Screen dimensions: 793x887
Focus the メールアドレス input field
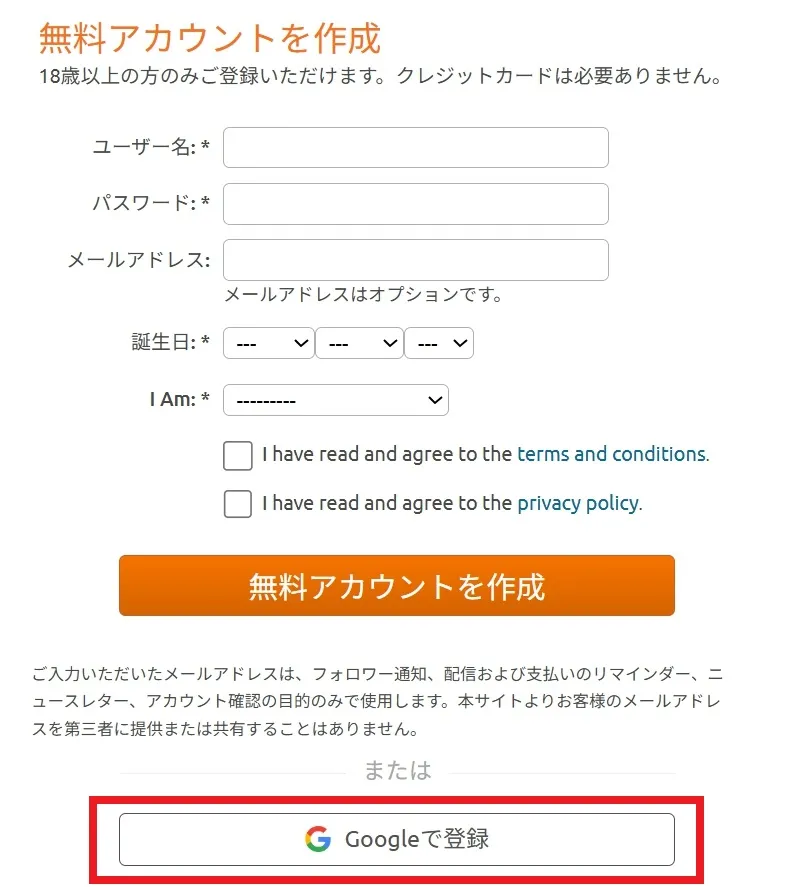pyautogui.click(x=415, y=260)
